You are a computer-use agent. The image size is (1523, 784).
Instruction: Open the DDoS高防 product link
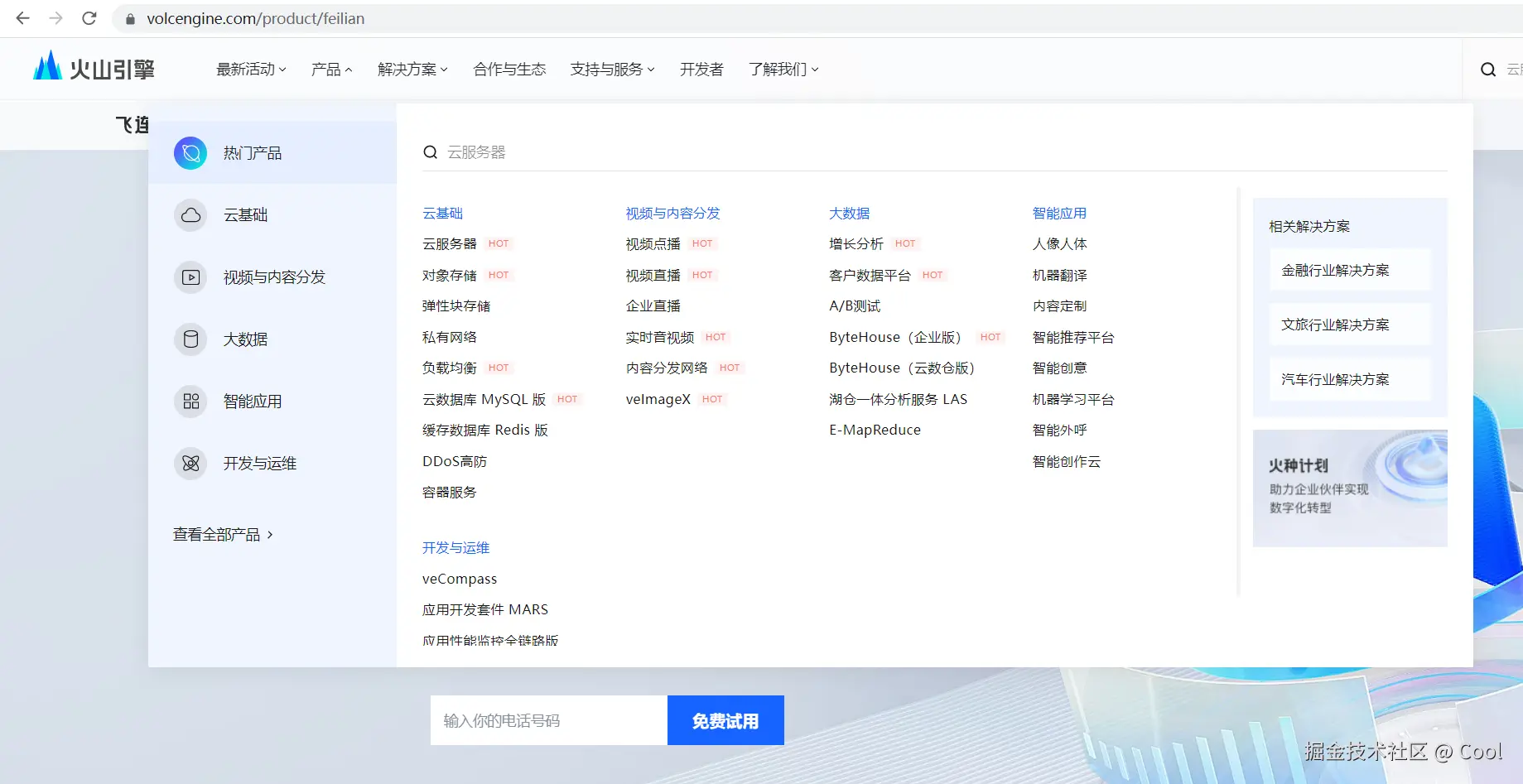[455, 461]
